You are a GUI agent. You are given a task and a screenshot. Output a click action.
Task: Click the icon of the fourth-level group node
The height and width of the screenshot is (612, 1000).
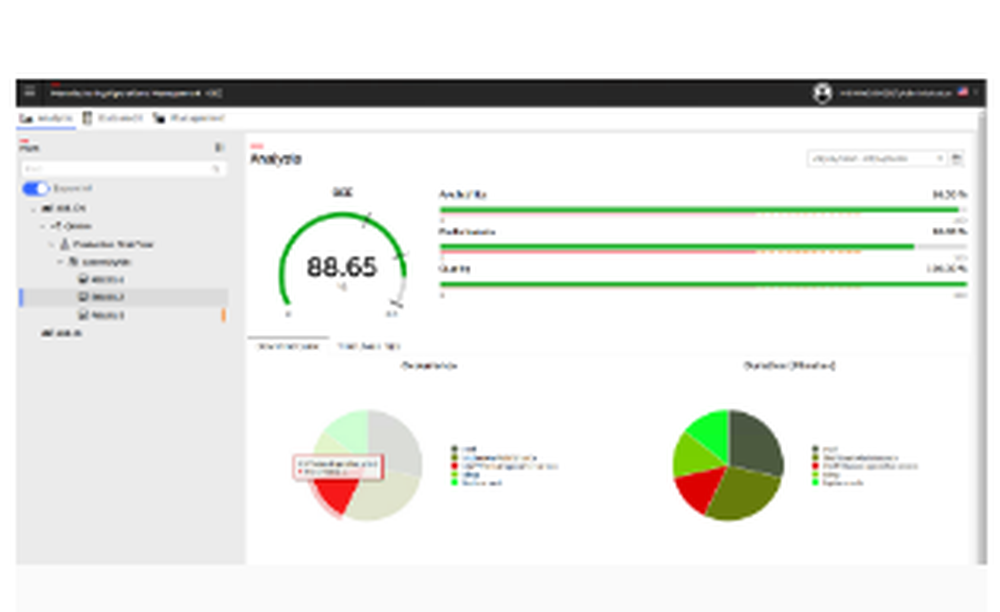point(73,261)
